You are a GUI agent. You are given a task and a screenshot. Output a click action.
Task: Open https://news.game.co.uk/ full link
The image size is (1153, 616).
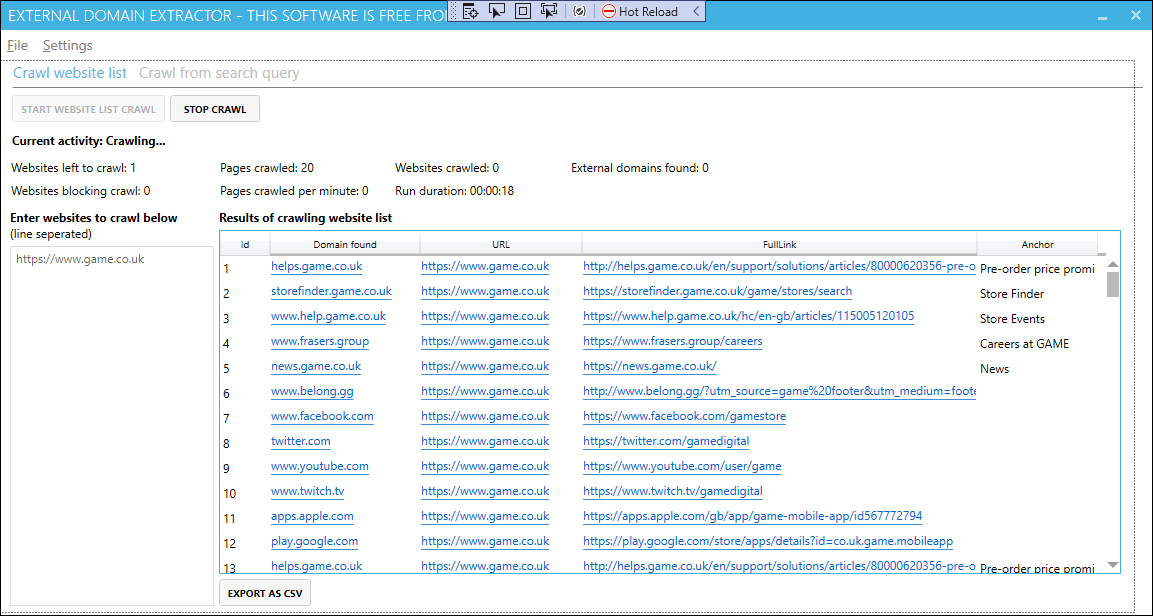[x=650, y=366]
